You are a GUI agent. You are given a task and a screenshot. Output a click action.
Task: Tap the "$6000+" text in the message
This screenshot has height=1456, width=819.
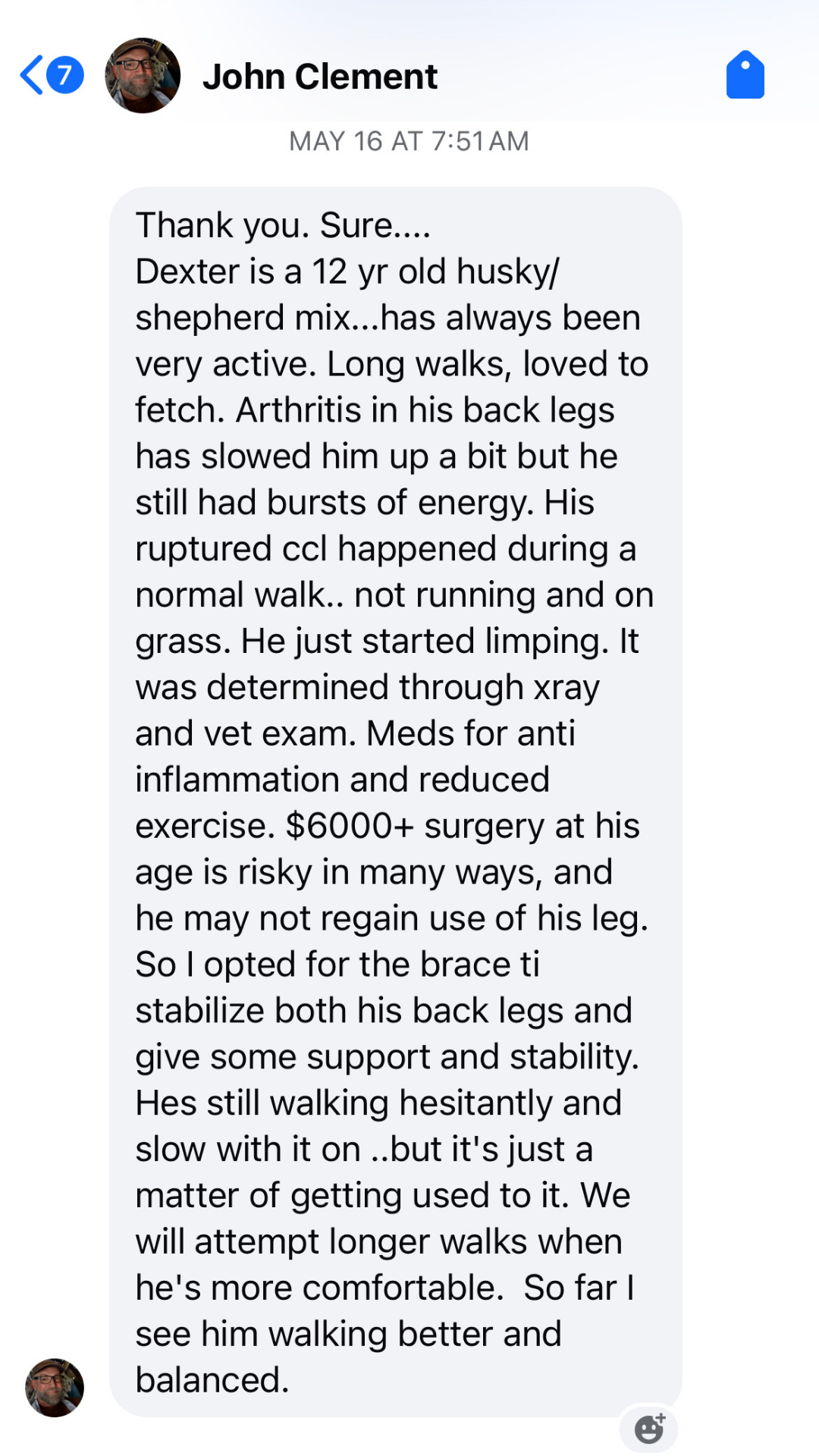pyautogui.click(x=350, y=826)
